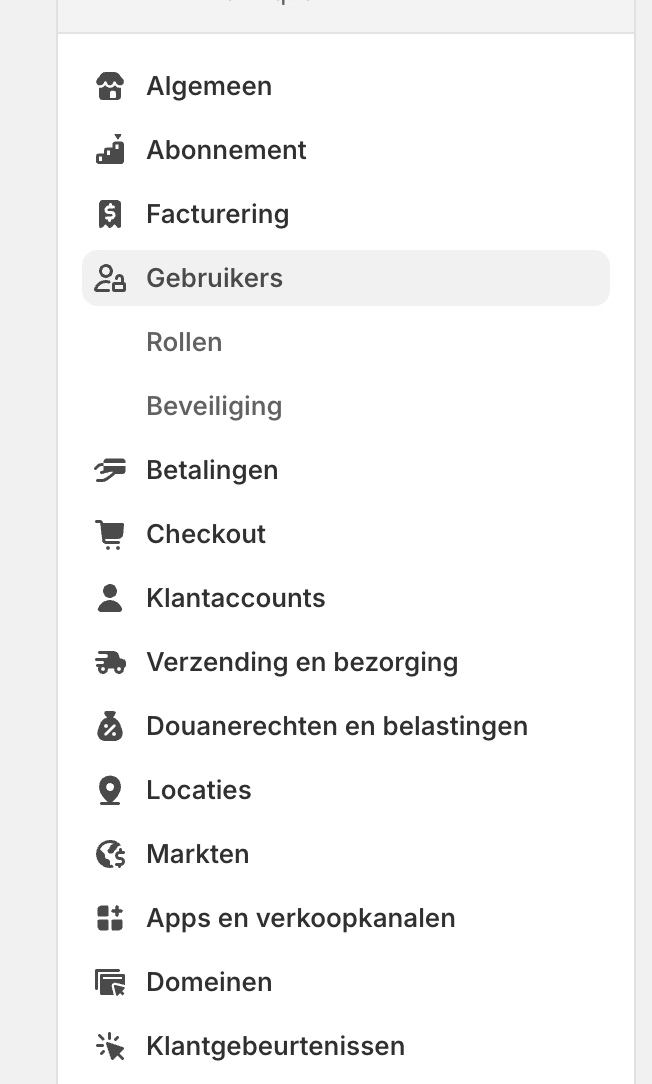Click the Douanerechten percent bag icon
The width and height of the screenshot is (652, 1084).
(110, 726)
